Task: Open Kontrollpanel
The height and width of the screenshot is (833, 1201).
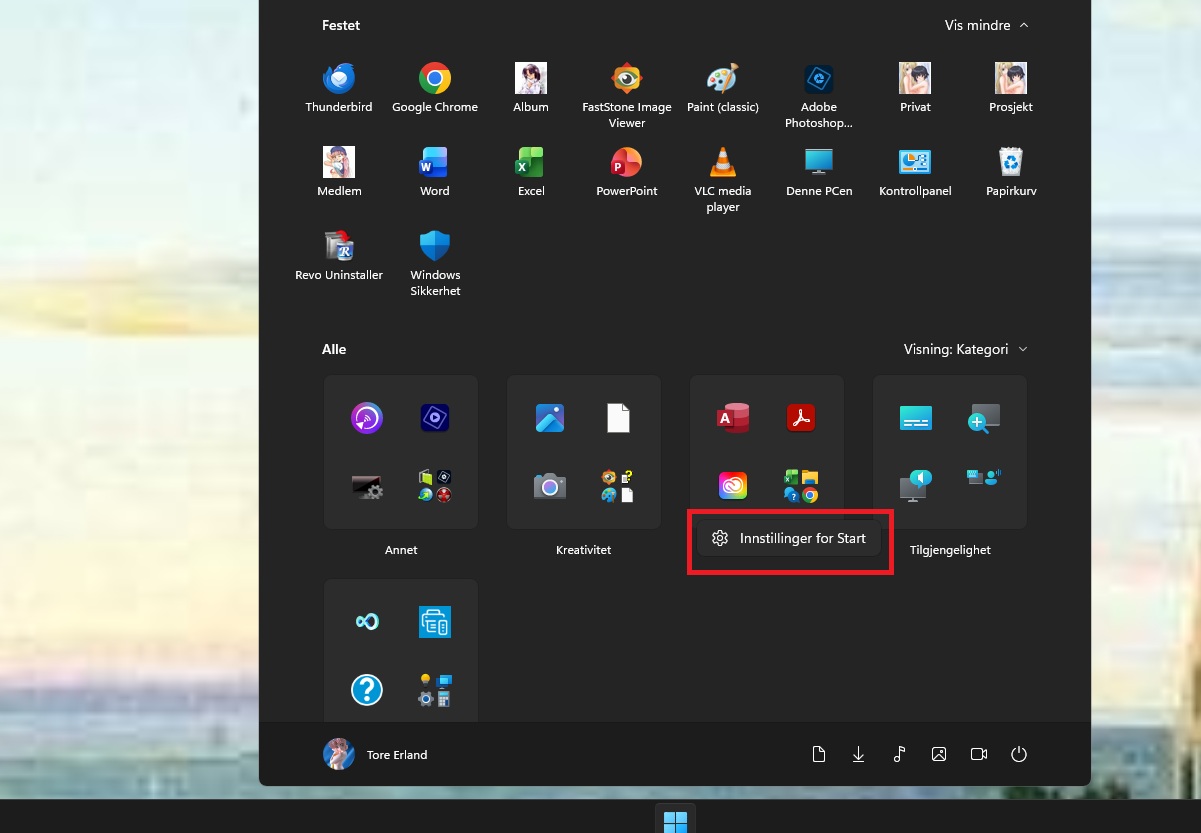Action: pyautogui.click(x=915, y=173)
